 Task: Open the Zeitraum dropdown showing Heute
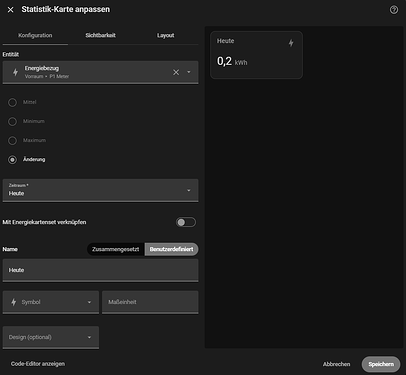tap(100, 190)
